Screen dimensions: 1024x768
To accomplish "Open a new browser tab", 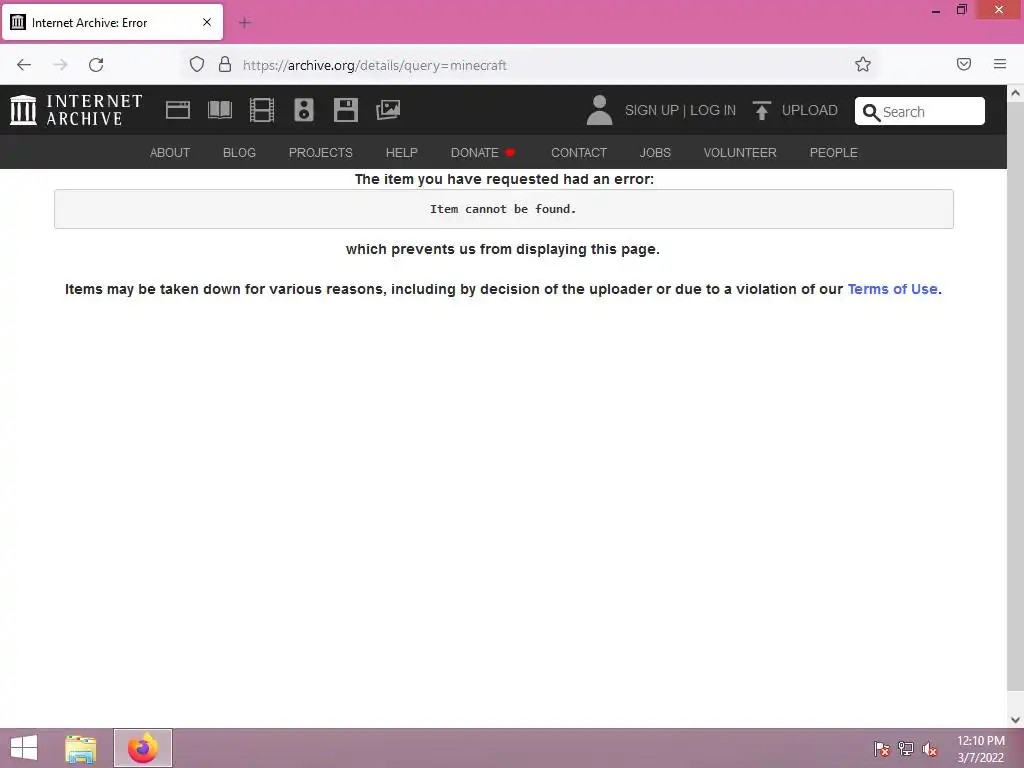I will (244, 23).
